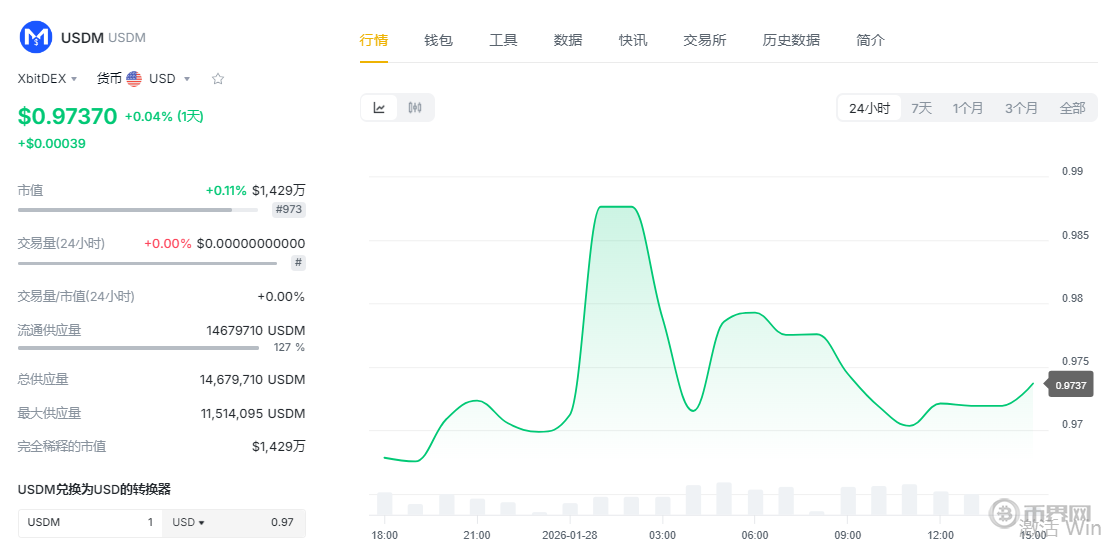Expand the converter USD target dropdown

pyautogui.click(x=188, y=522)
